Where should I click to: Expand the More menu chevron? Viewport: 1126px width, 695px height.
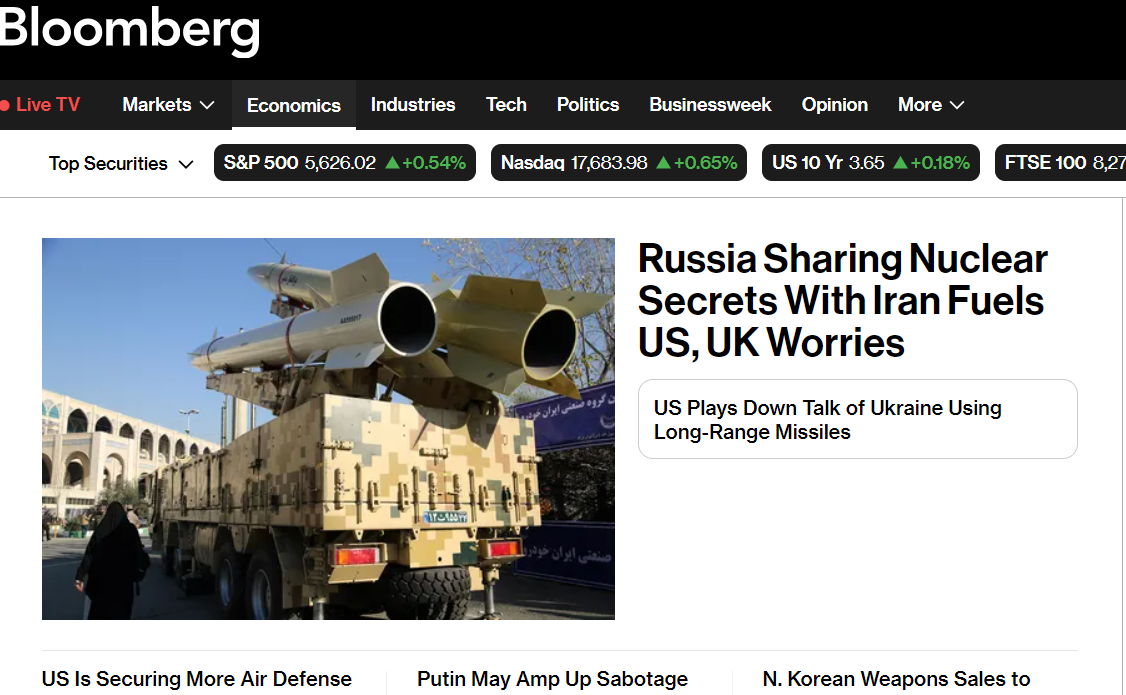pyautogui.click(x=956, y=105)
